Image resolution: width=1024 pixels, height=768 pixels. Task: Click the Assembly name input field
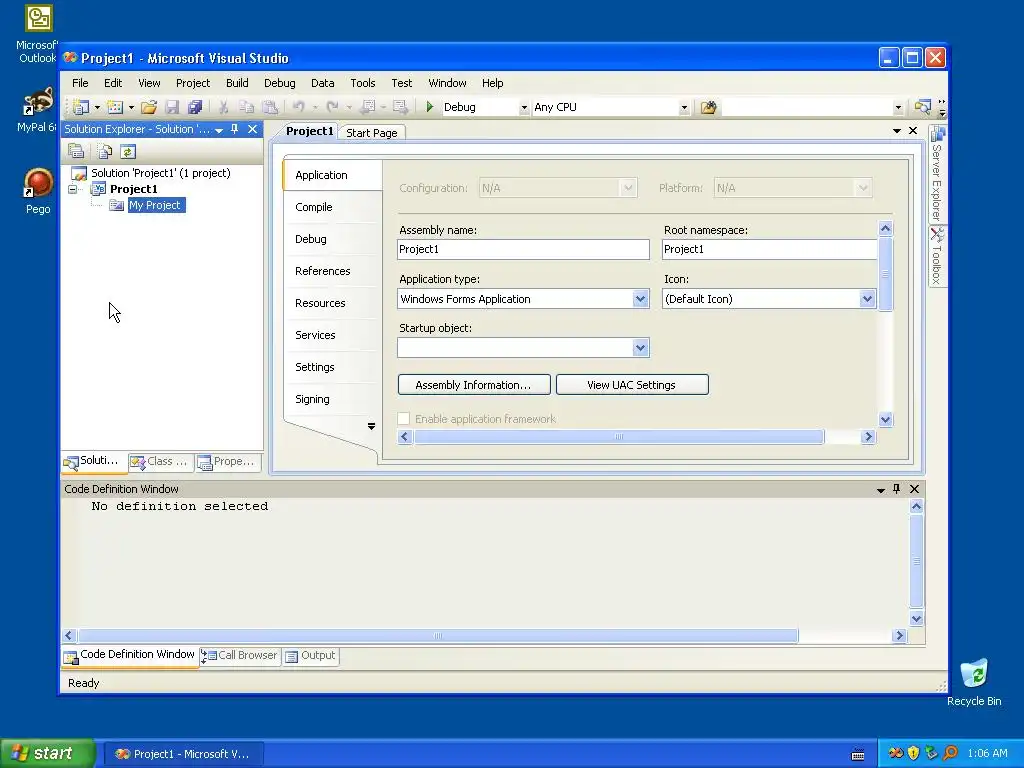click(x=523, y=249)
